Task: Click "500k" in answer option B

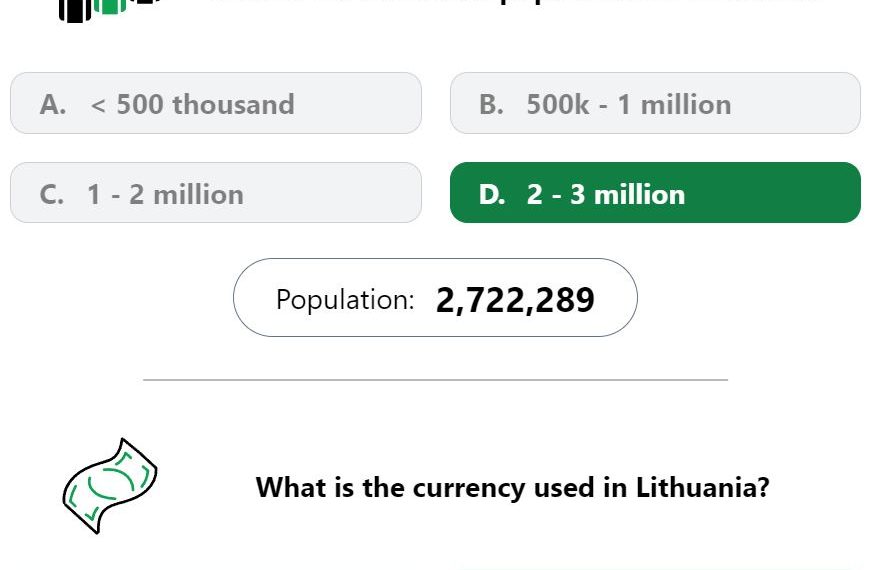Action: [x=558, y=104]
